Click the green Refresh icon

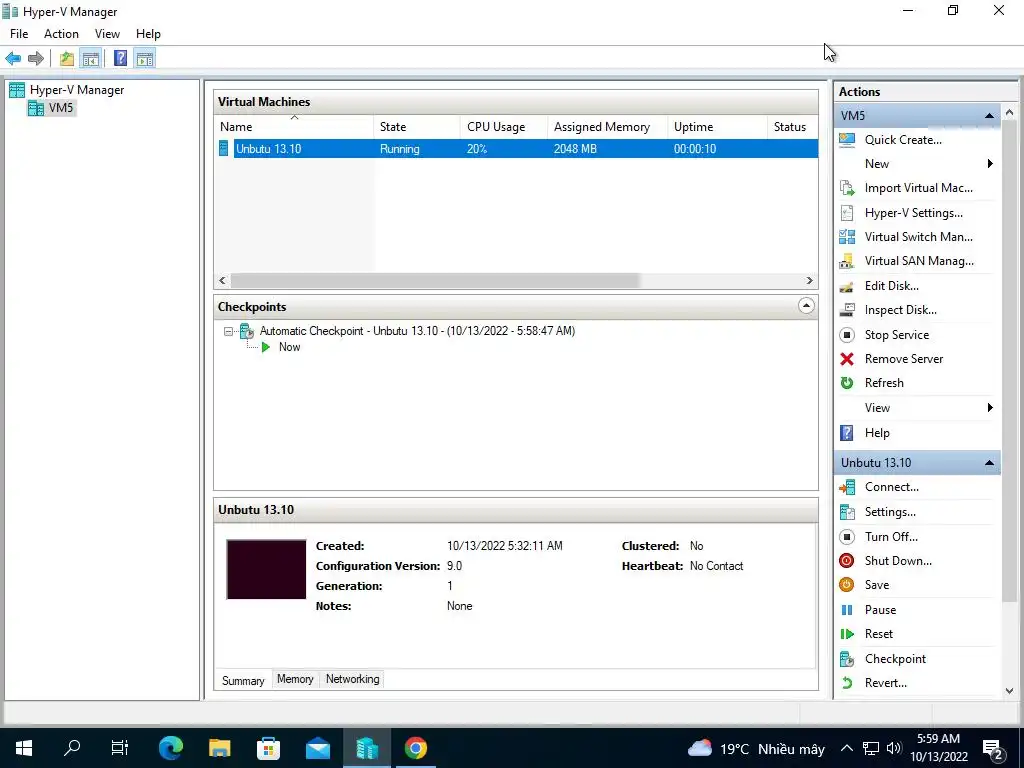point(847,383)
